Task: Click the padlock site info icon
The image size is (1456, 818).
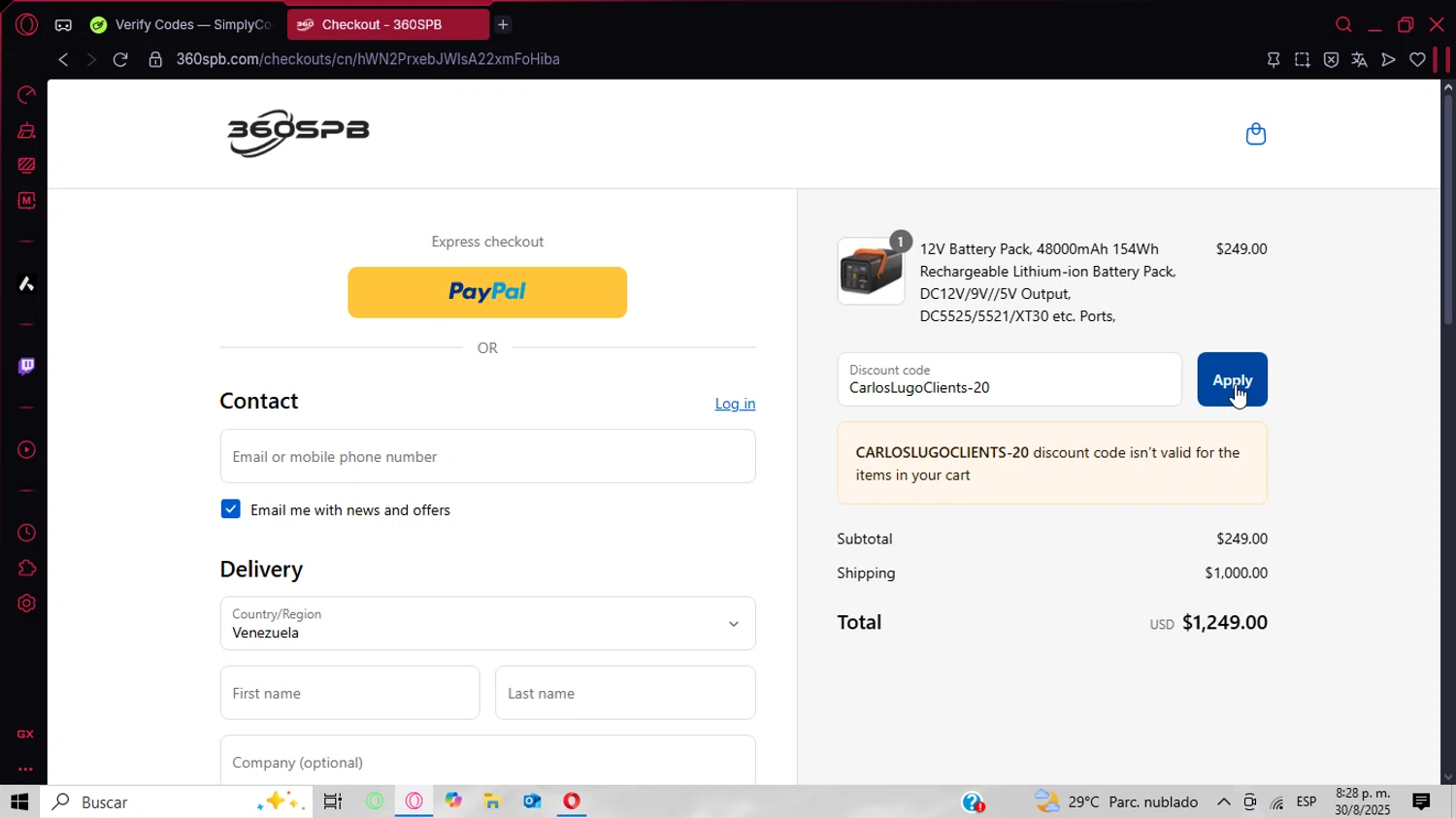Action: (x=155, y=59)
